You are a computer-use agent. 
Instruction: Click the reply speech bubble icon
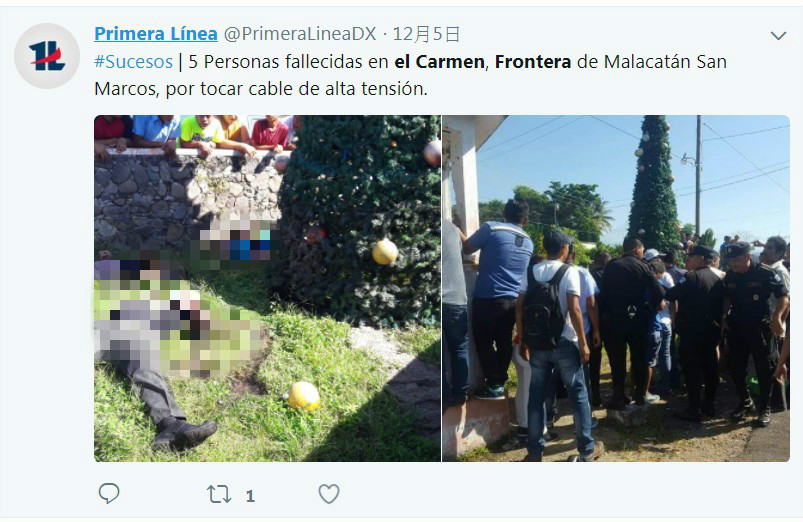tap(109, 493)
